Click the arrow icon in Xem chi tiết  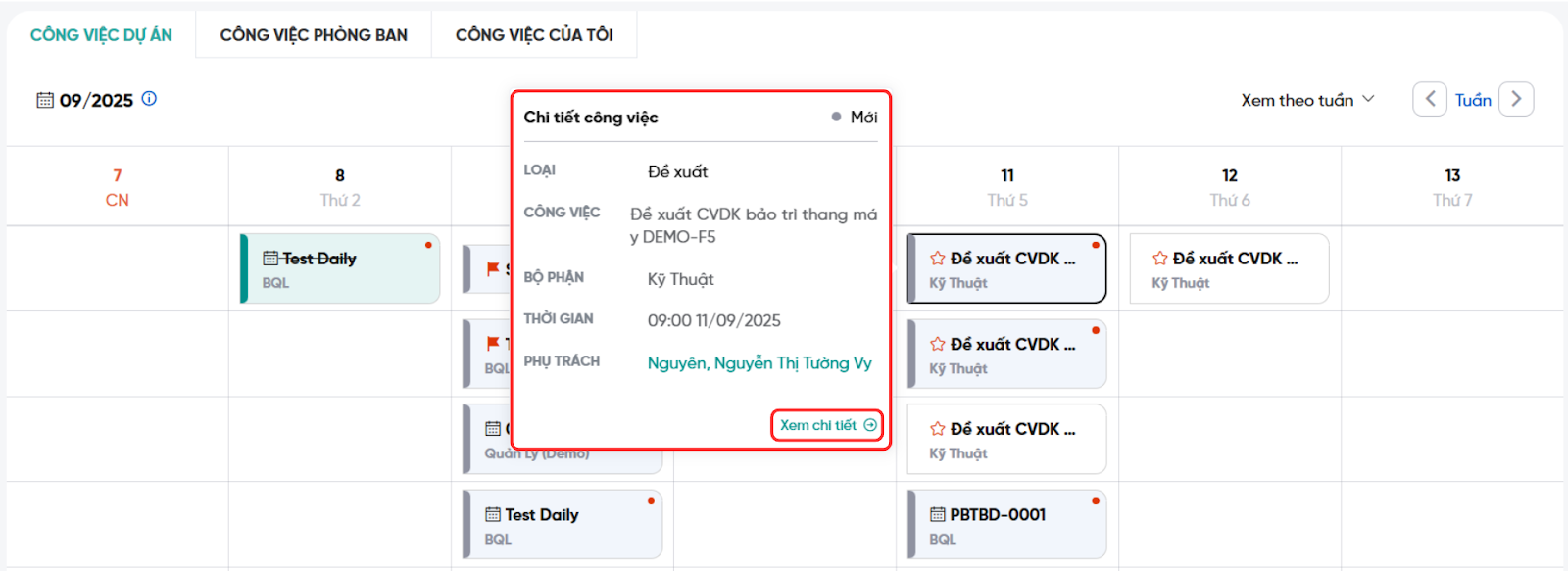click(x=870, y=425)
